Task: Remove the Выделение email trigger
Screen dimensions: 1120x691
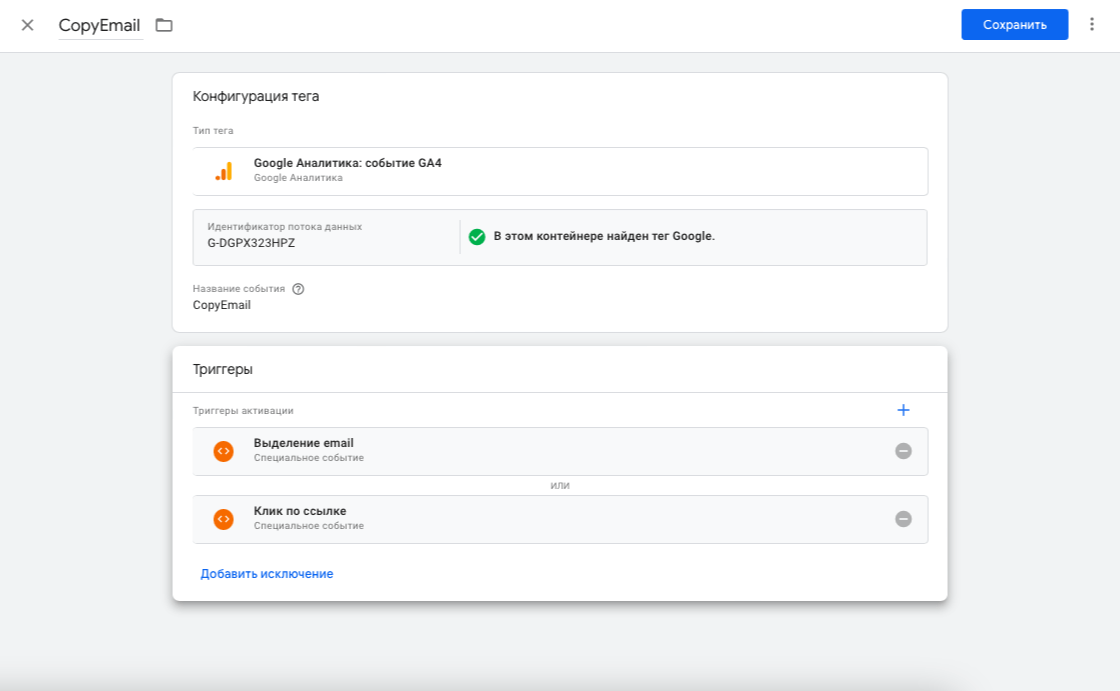Action: pos(903,451)
